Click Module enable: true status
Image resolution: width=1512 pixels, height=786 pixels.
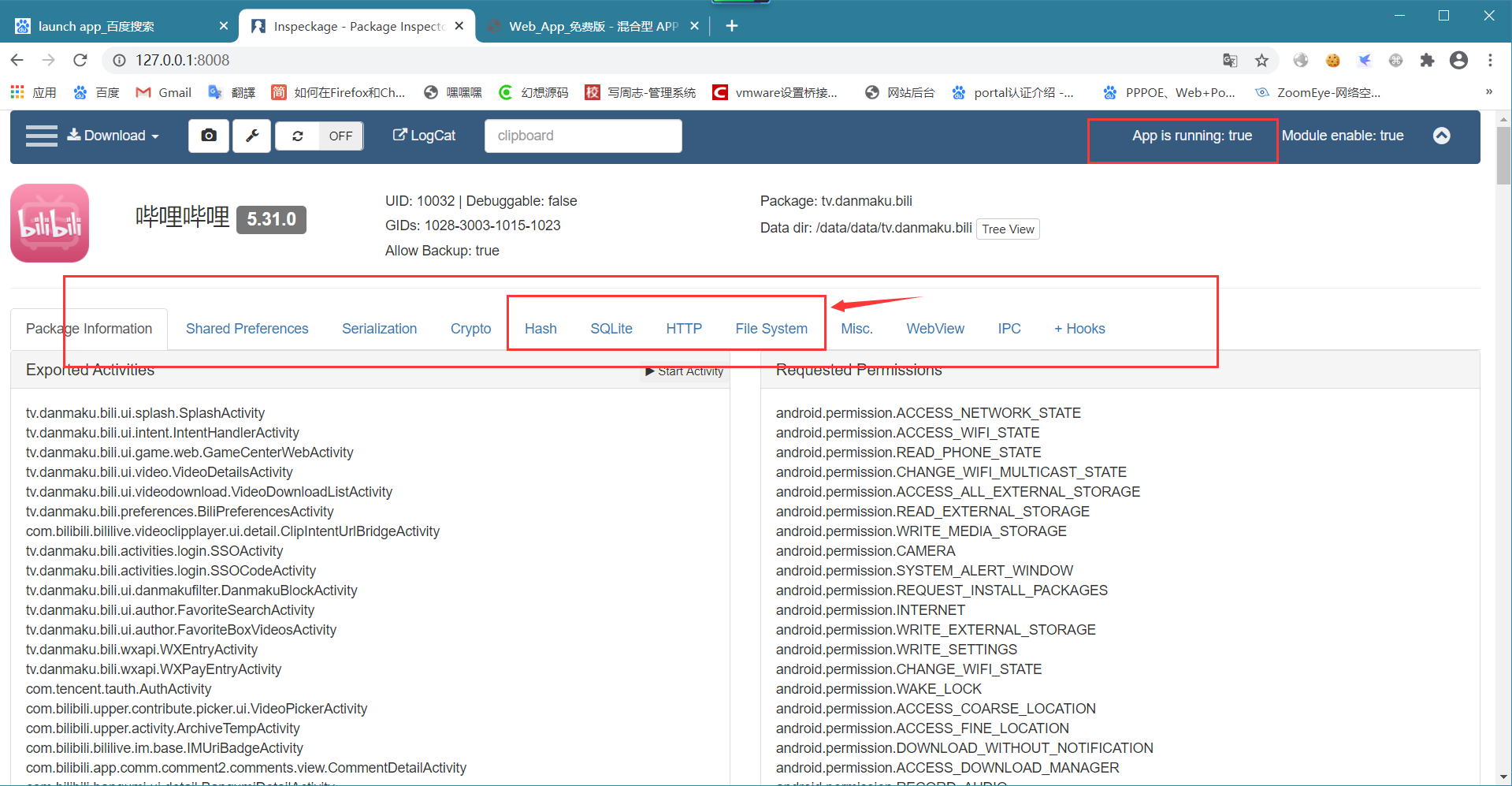[1343, 136]
